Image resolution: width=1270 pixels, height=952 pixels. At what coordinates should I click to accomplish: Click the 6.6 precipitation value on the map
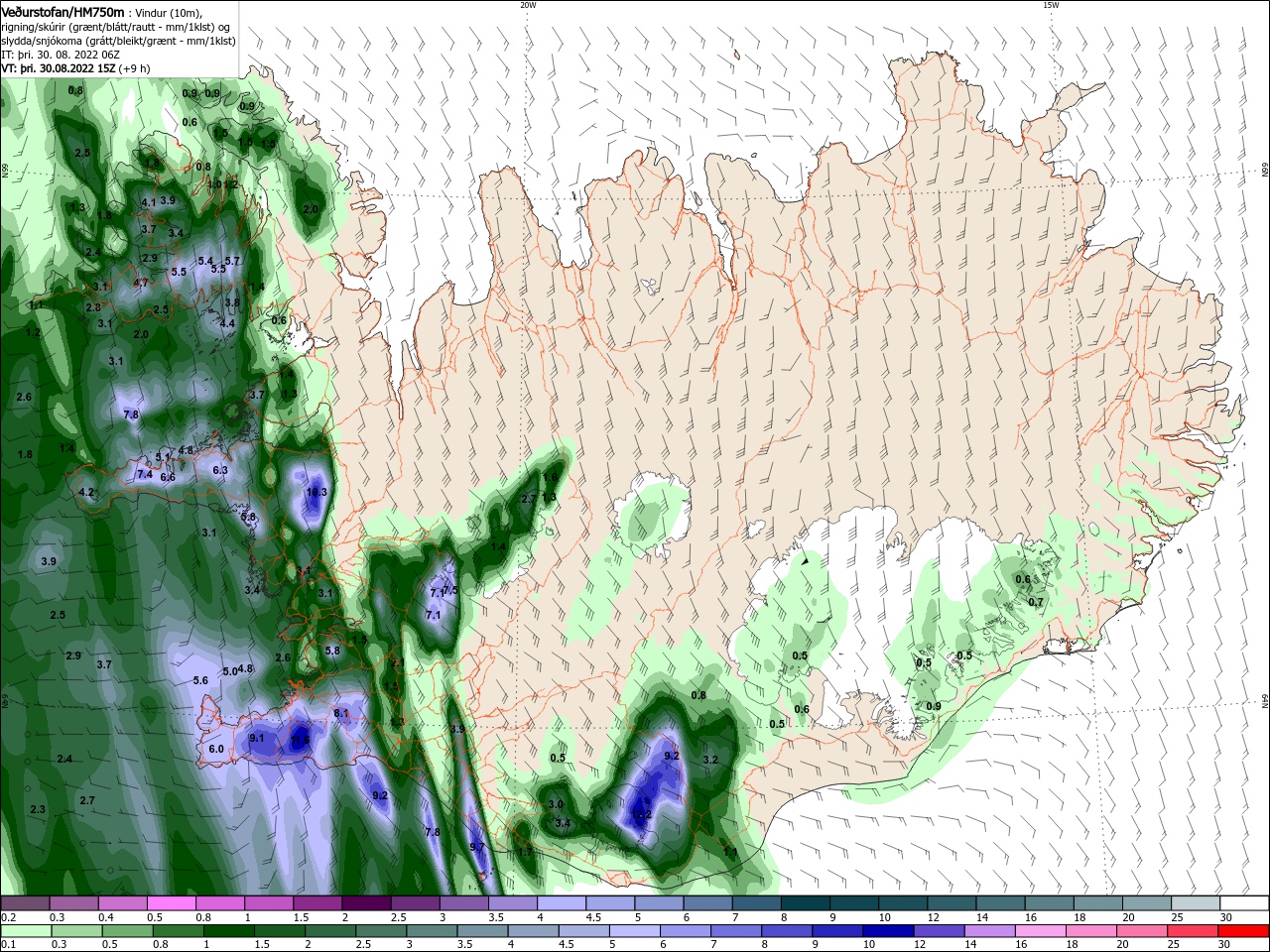(x=168, y=477)
